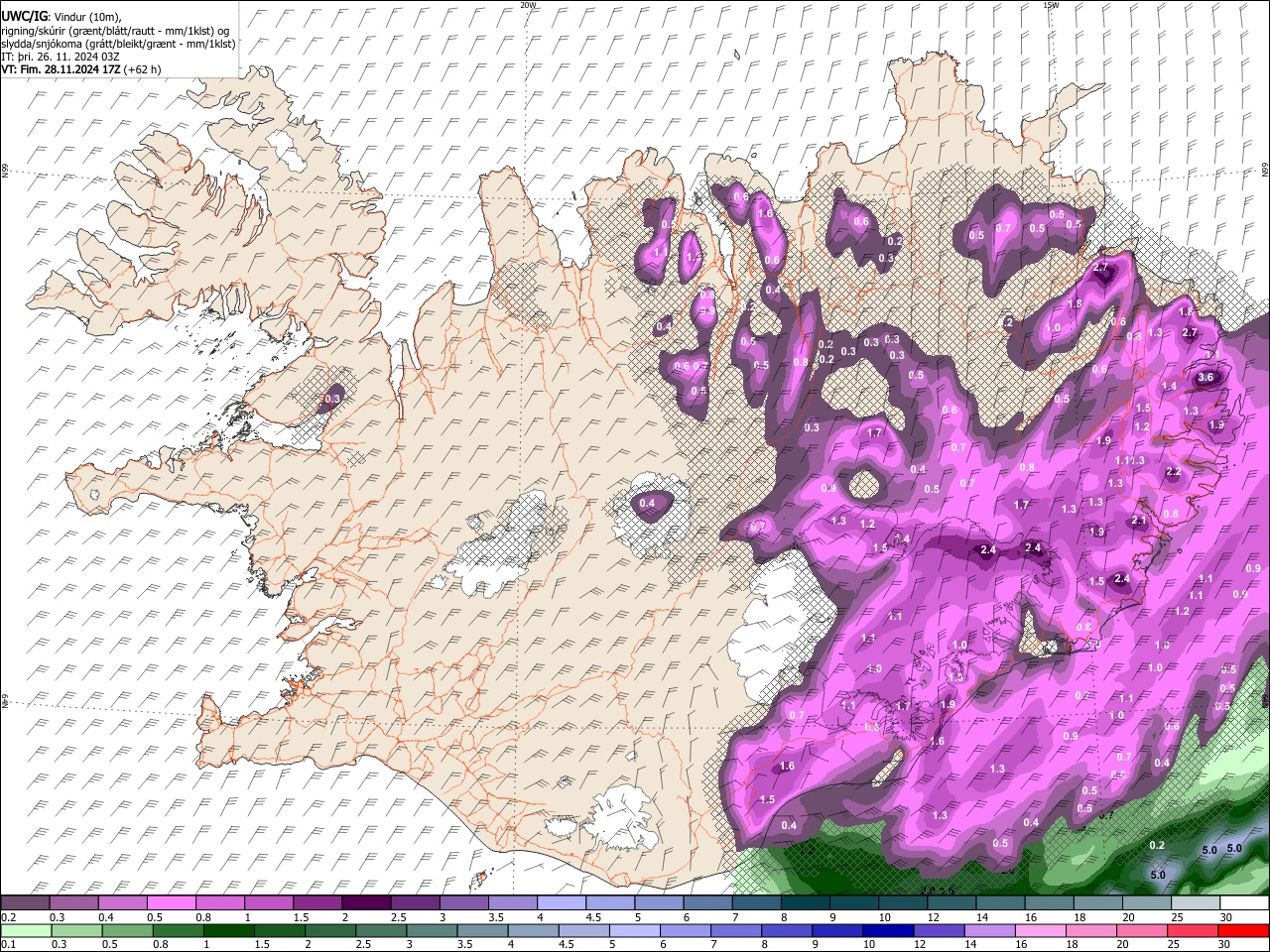Click the lavender bottom-row swatch at 14
This screenshot has height=952, width=1270.
(989, 930)
